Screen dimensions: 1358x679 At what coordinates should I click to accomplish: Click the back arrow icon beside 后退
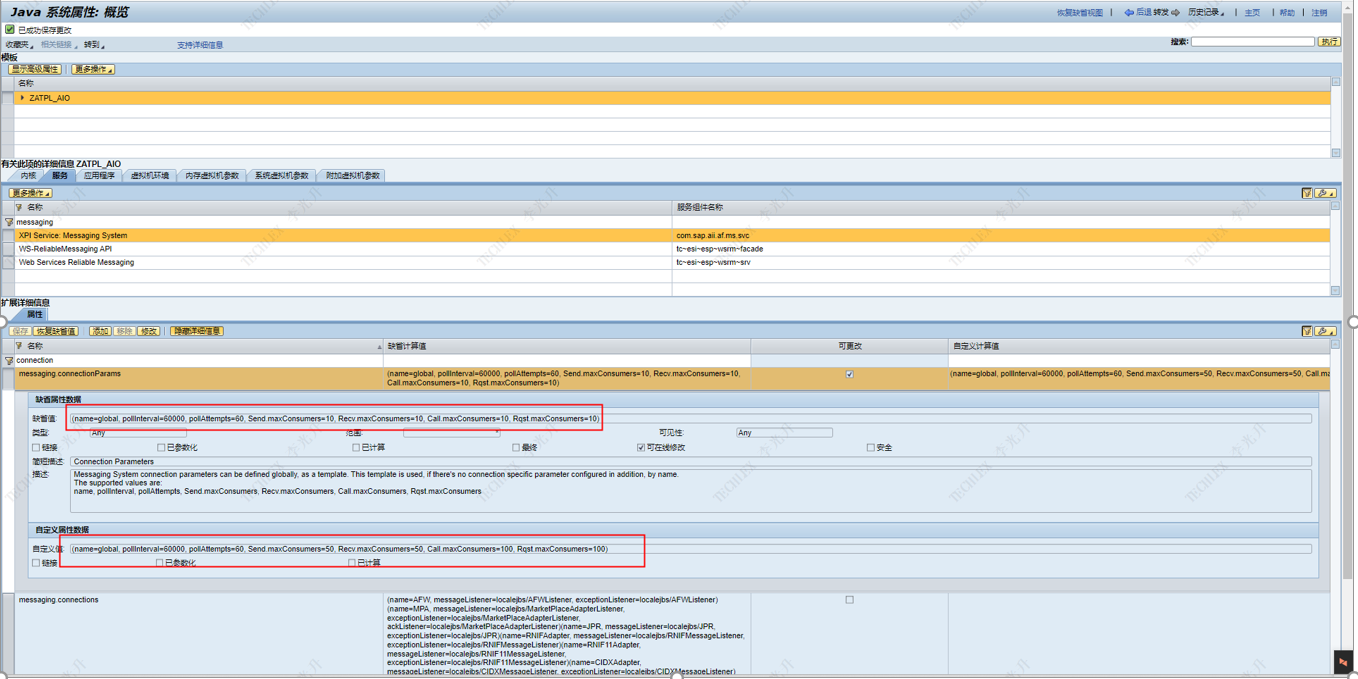pyautogui.click(x=1128, y=13)
